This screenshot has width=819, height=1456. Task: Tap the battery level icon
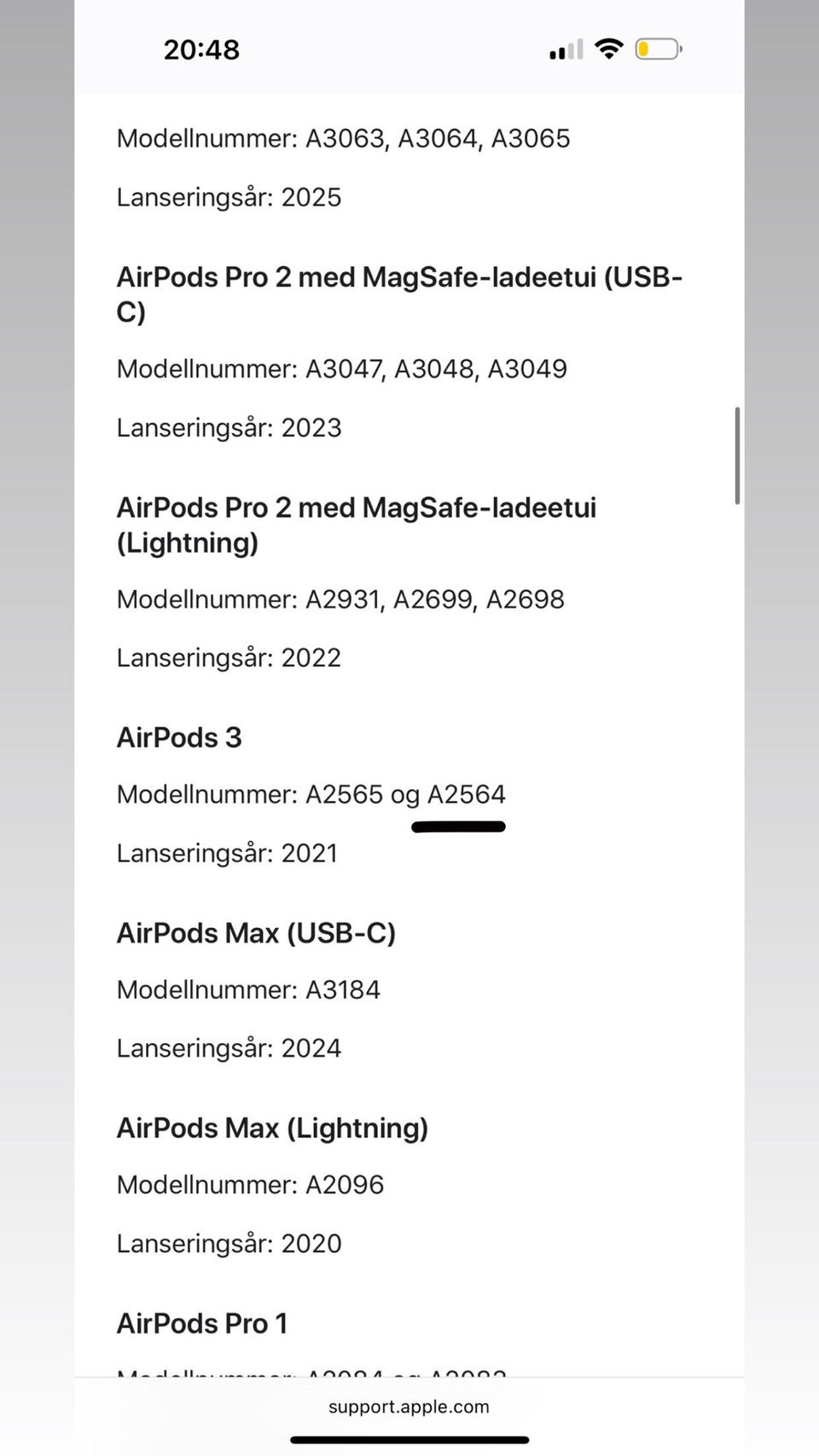658,49
